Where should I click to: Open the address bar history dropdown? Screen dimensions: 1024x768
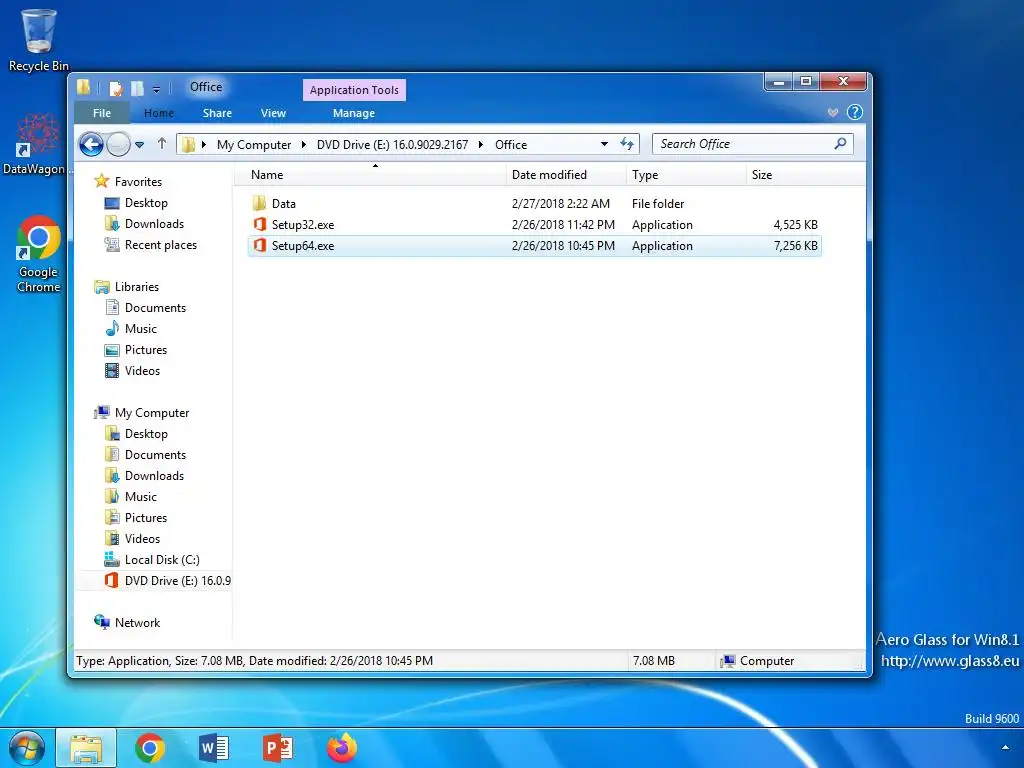click(604, 144)
